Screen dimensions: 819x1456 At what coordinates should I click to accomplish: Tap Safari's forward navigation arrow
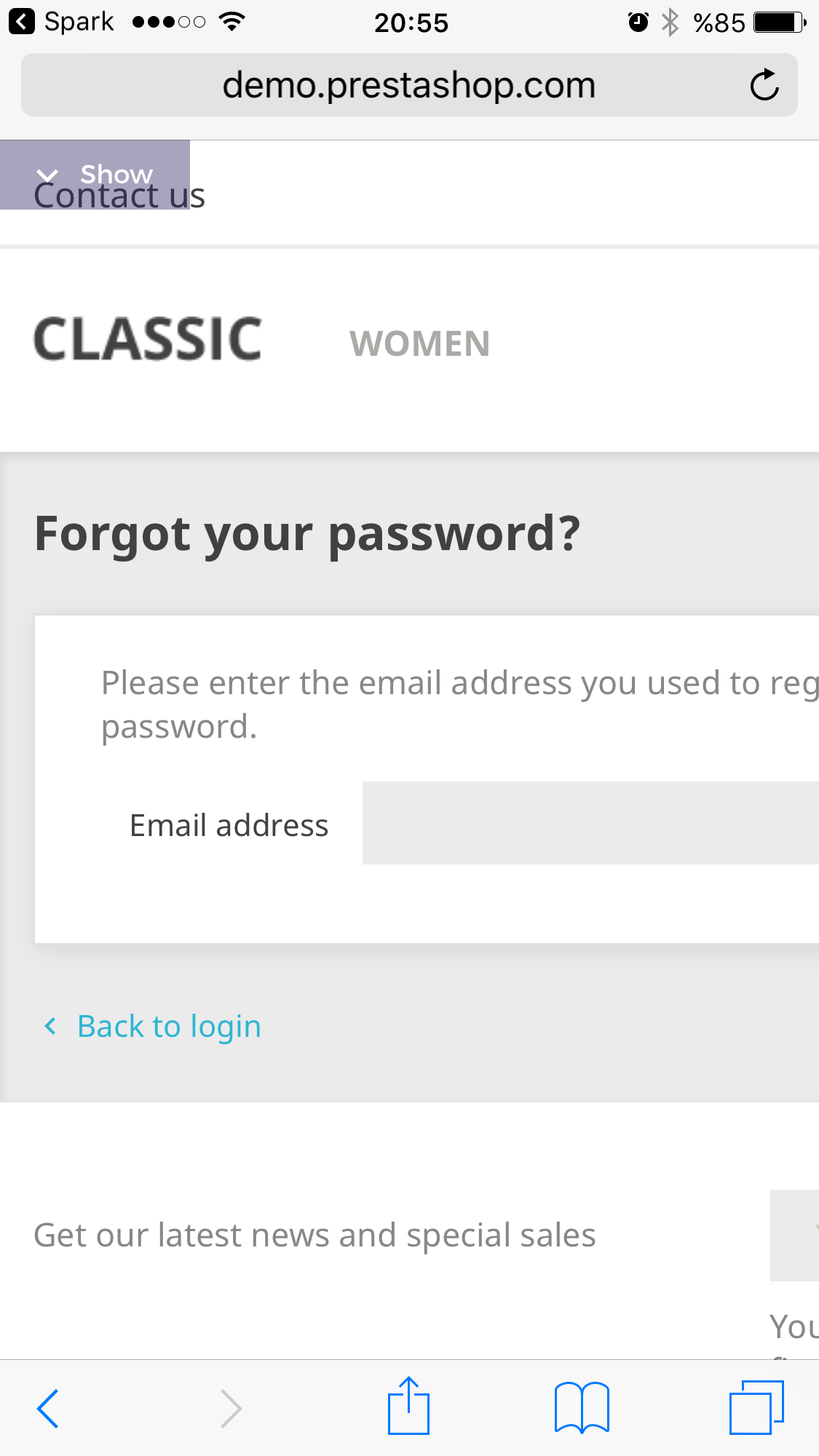(x=231, y=1409)
